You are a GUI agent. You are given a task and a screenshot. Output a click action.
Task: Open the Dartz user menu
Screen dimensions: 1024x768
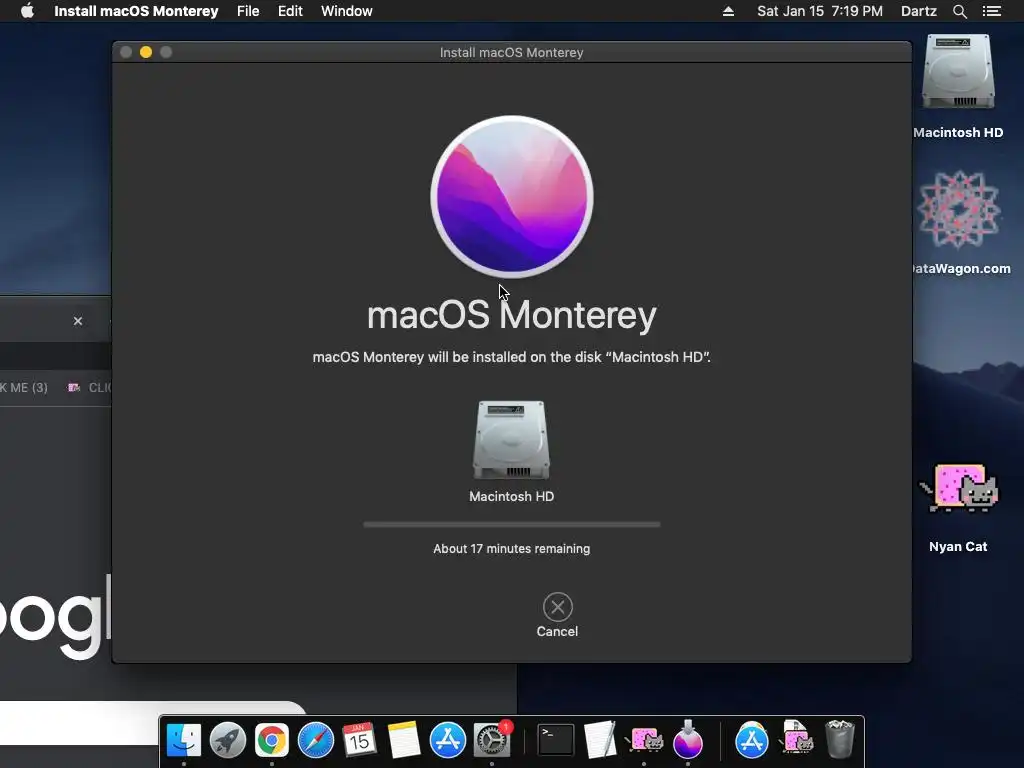point(919,11)
